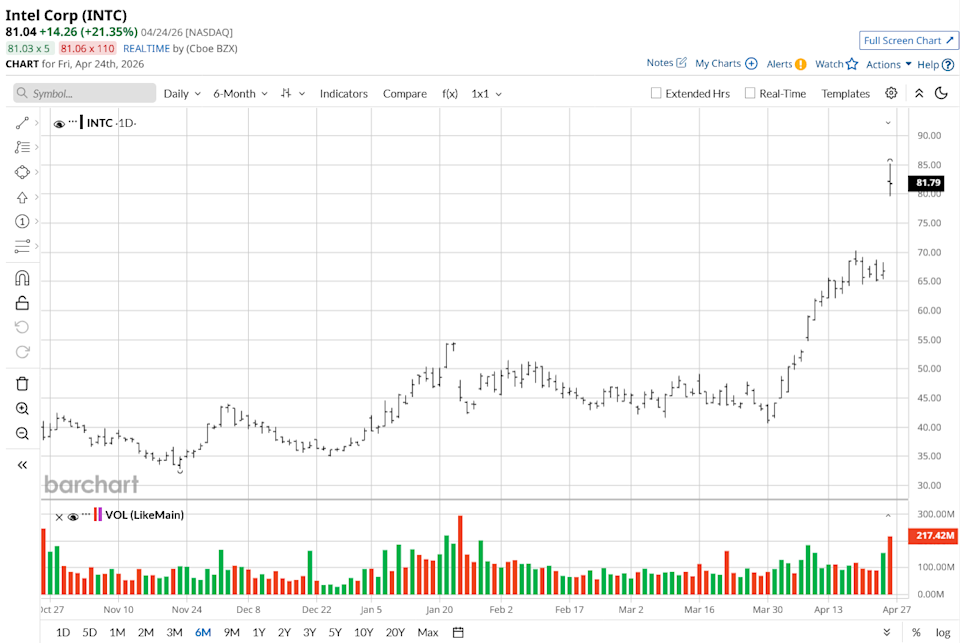This screenshot has width=960, height=643.
Task: Open the Daily frequency dropdown
Action: pos(181,93)
